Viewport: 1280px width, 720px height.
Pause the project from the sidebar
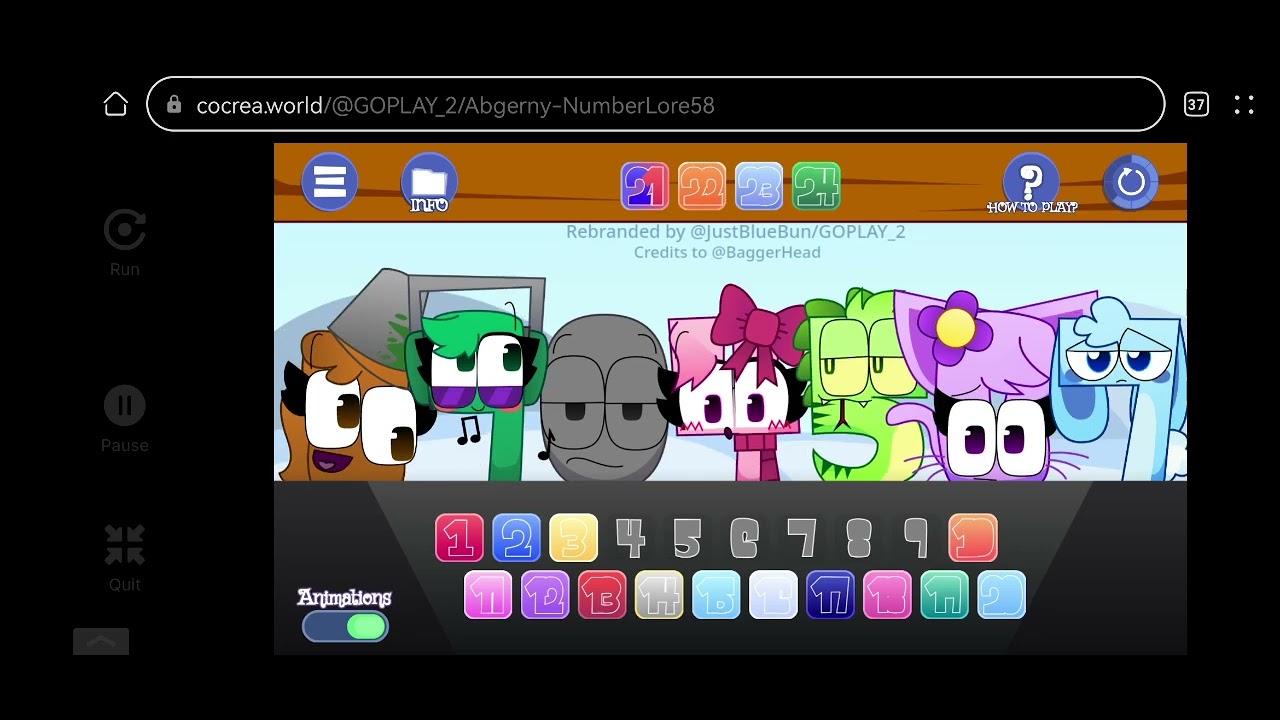tap(125, 420)
